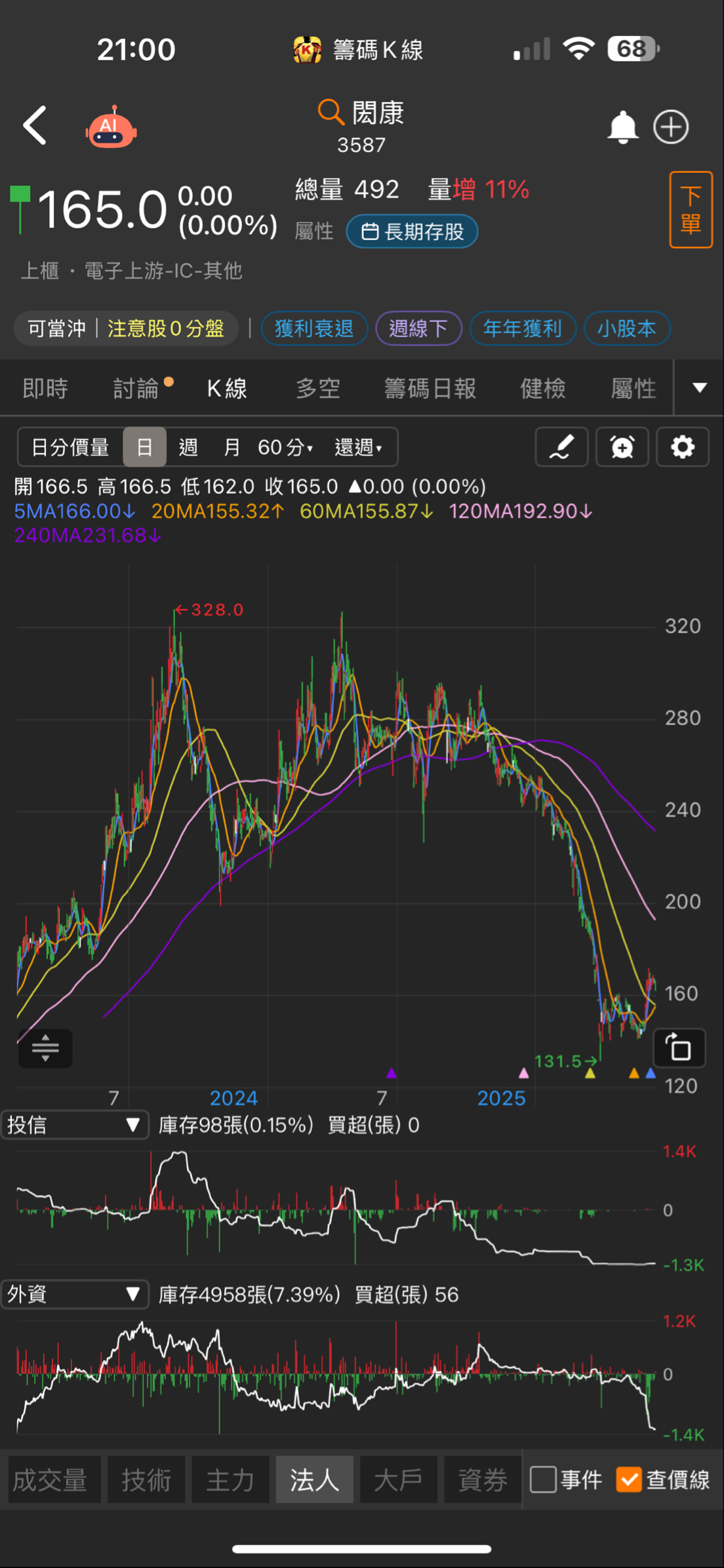This screenshot has width=724, height=1568.
Task: Switch to 資券 indicator
Action: tap(483, 1480)
